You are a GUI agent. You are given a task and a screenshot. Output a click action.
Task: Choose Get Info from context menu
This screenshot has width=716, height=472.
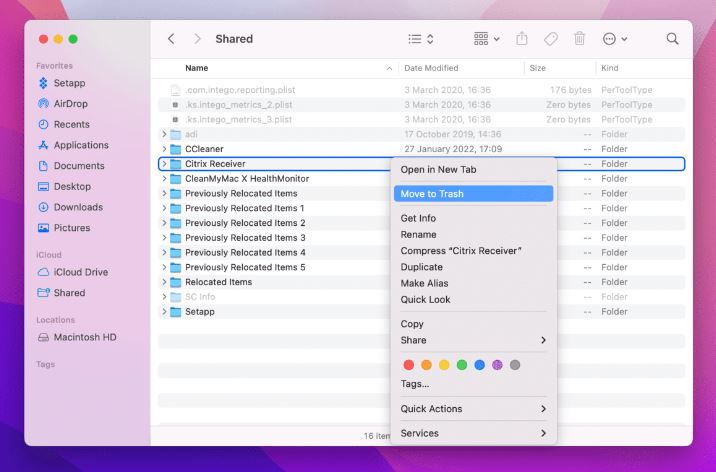[x=474, y=218]
